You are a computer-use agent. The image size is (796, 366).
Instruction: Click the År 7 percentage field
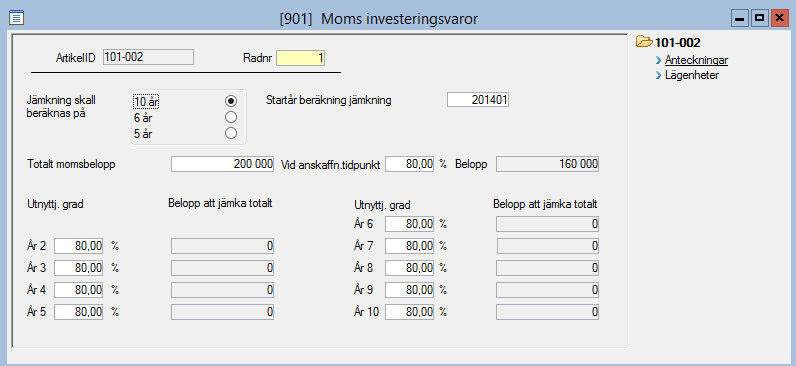(x=410, y=246)
